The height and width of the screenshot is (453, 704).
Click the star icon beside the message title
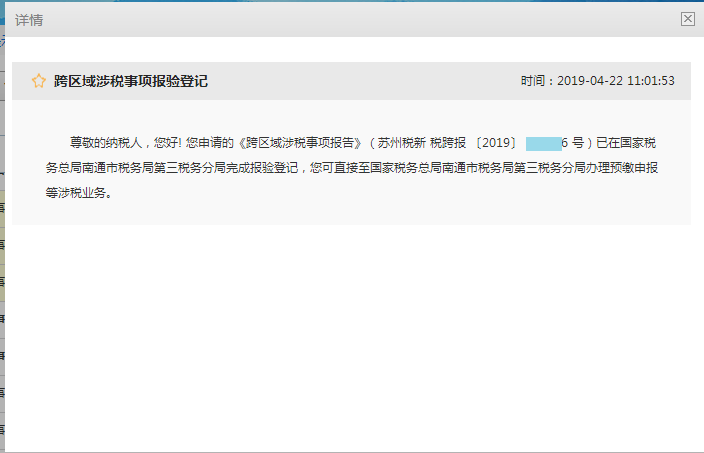[x=39, y=81]
